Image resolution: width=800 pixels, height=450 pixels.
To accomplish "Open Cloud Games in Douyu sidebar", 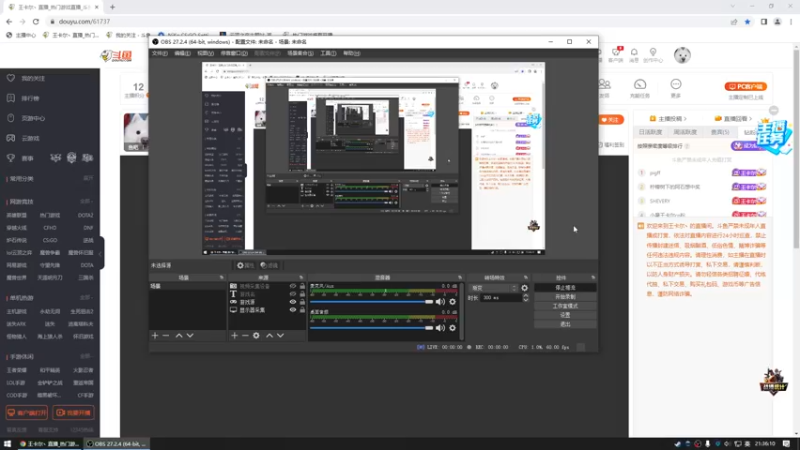I will 31,138.
